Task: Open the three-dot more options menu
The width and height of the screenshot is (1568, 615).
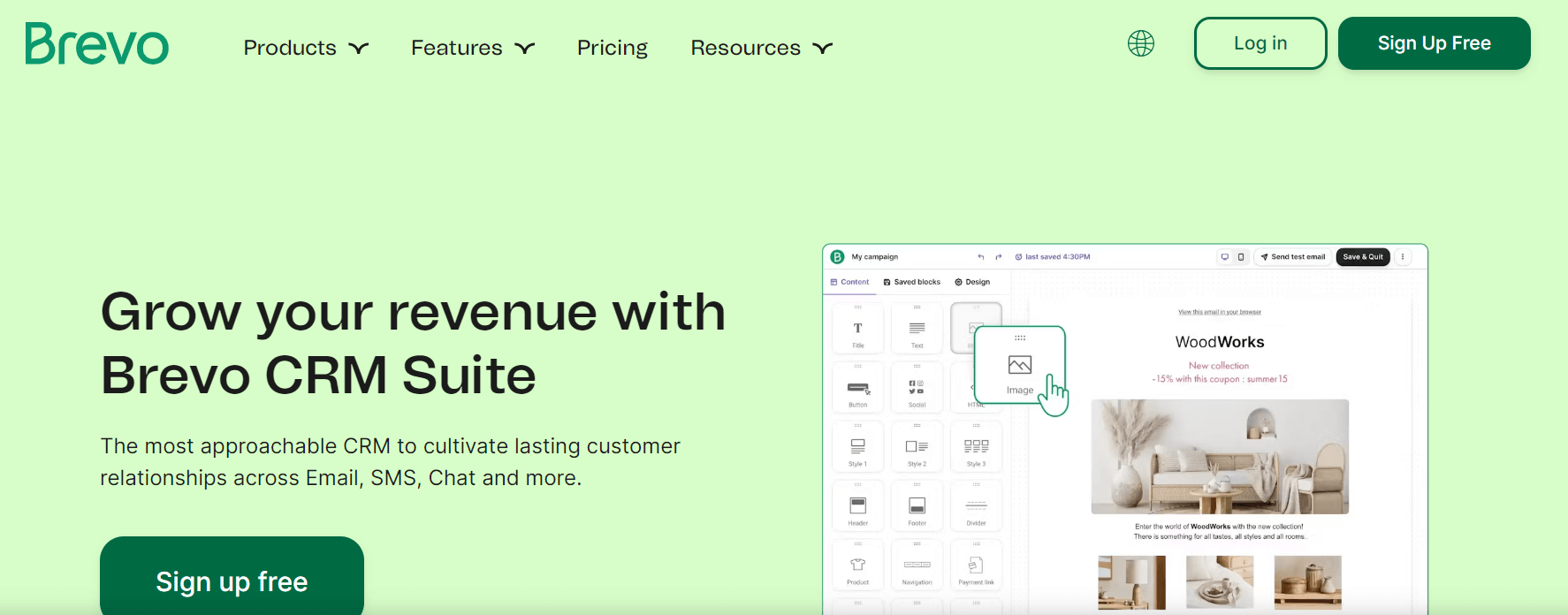Action: (x=1403, y=257)
